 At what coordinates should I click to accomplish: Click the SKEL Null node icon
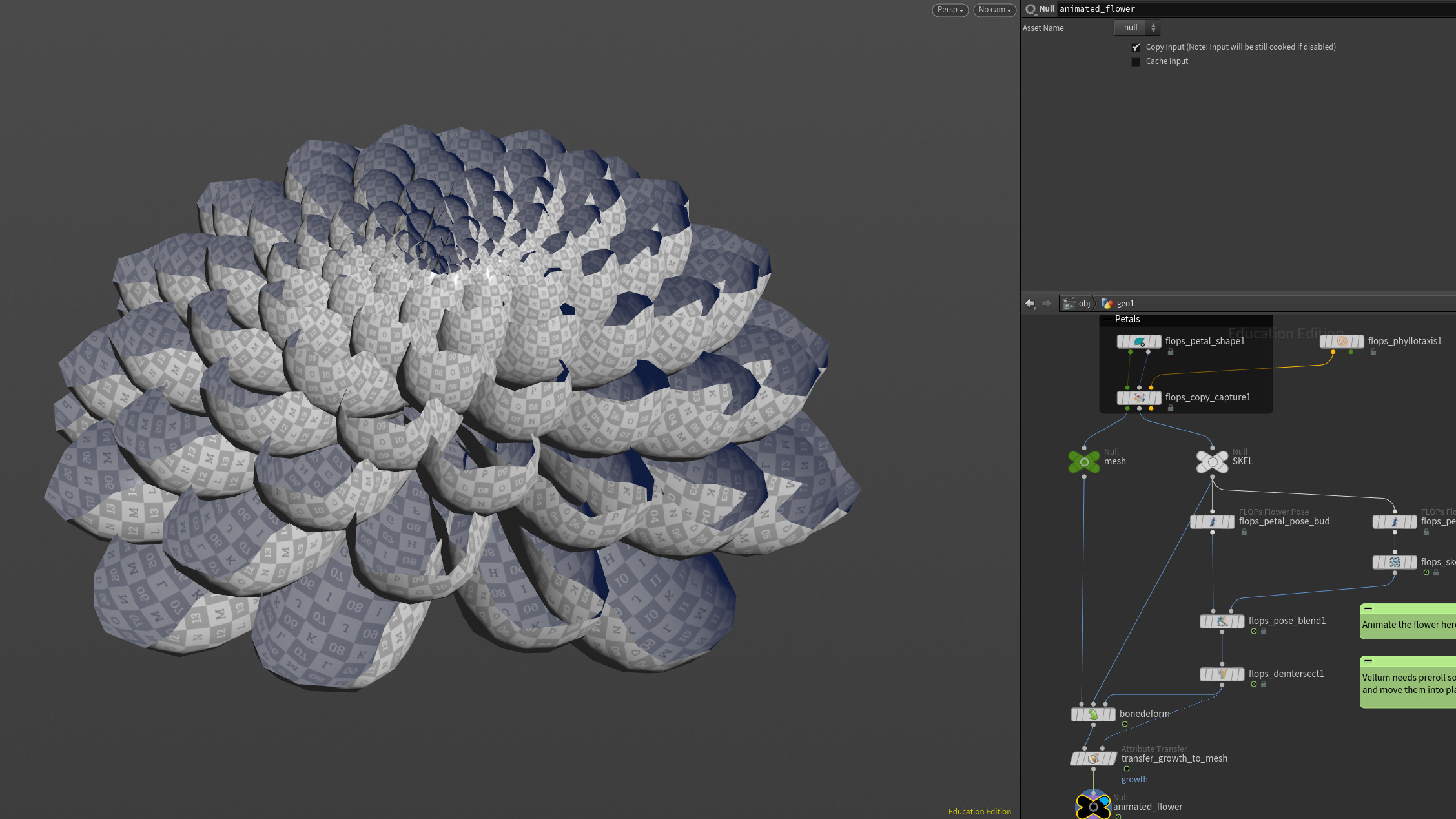[x=1212, y=462]
